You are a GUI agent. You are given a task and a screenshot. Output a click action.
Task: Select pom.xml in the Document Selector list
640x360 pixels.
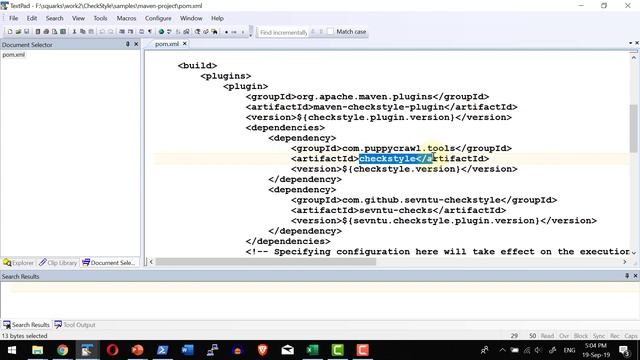point(13,55)
